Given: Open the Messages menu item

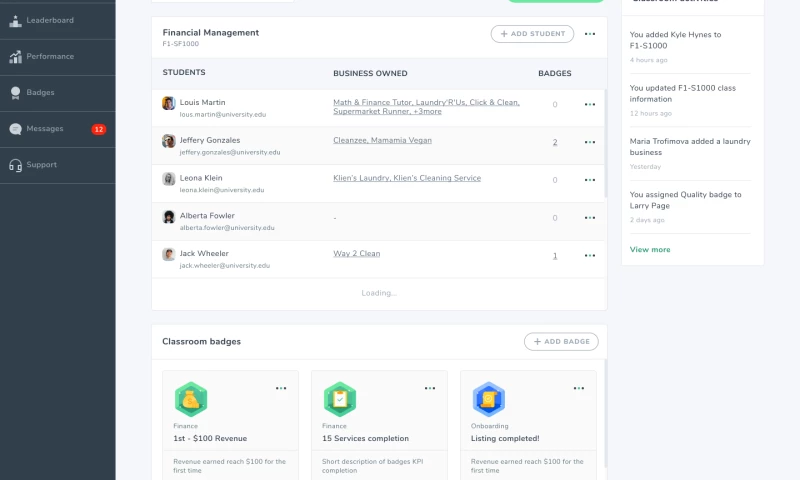Looking at the screenshot, I should [x=45, y=129].
